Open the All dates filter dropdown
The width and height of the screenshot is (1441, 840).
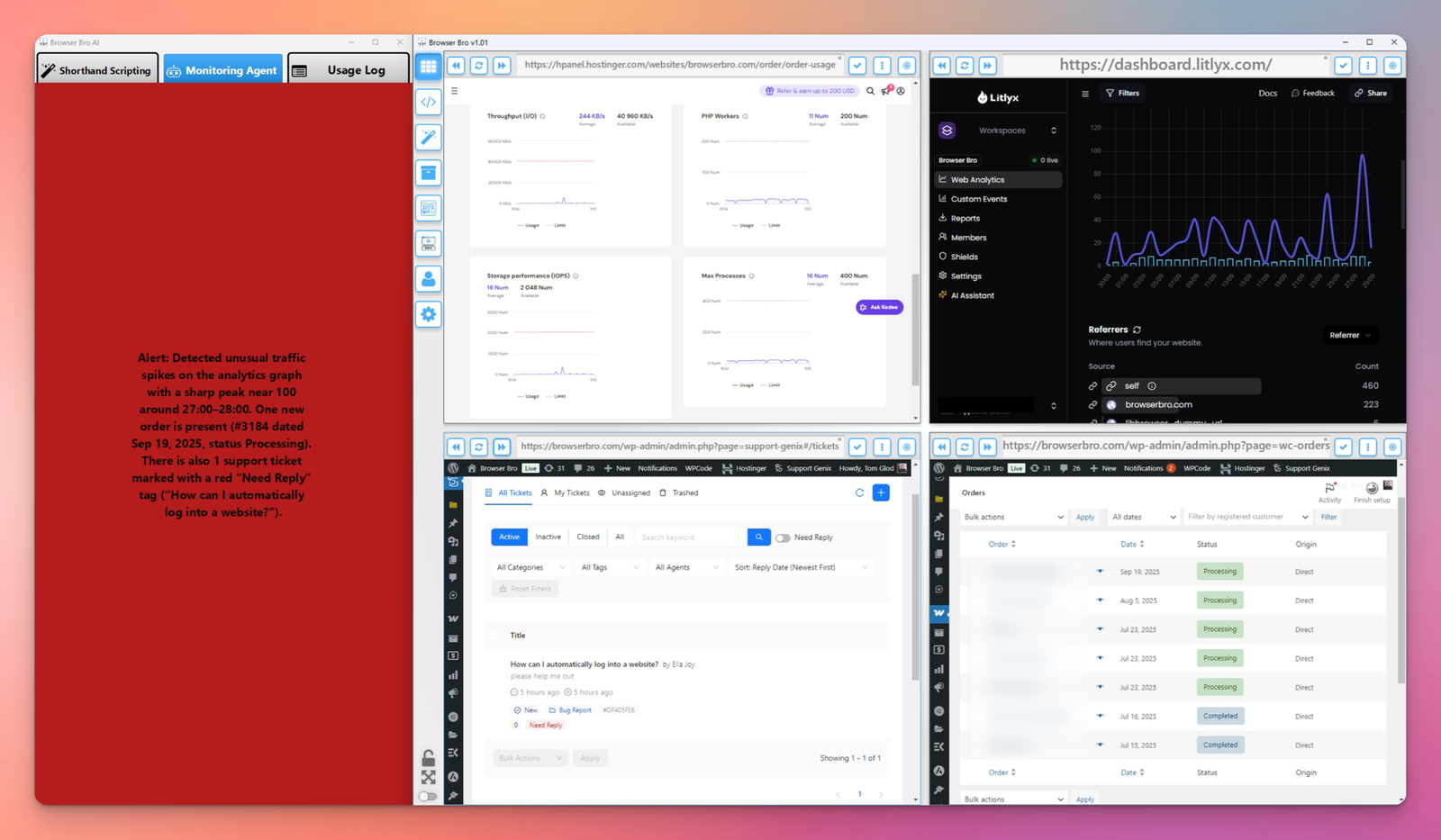[1144, 517]
